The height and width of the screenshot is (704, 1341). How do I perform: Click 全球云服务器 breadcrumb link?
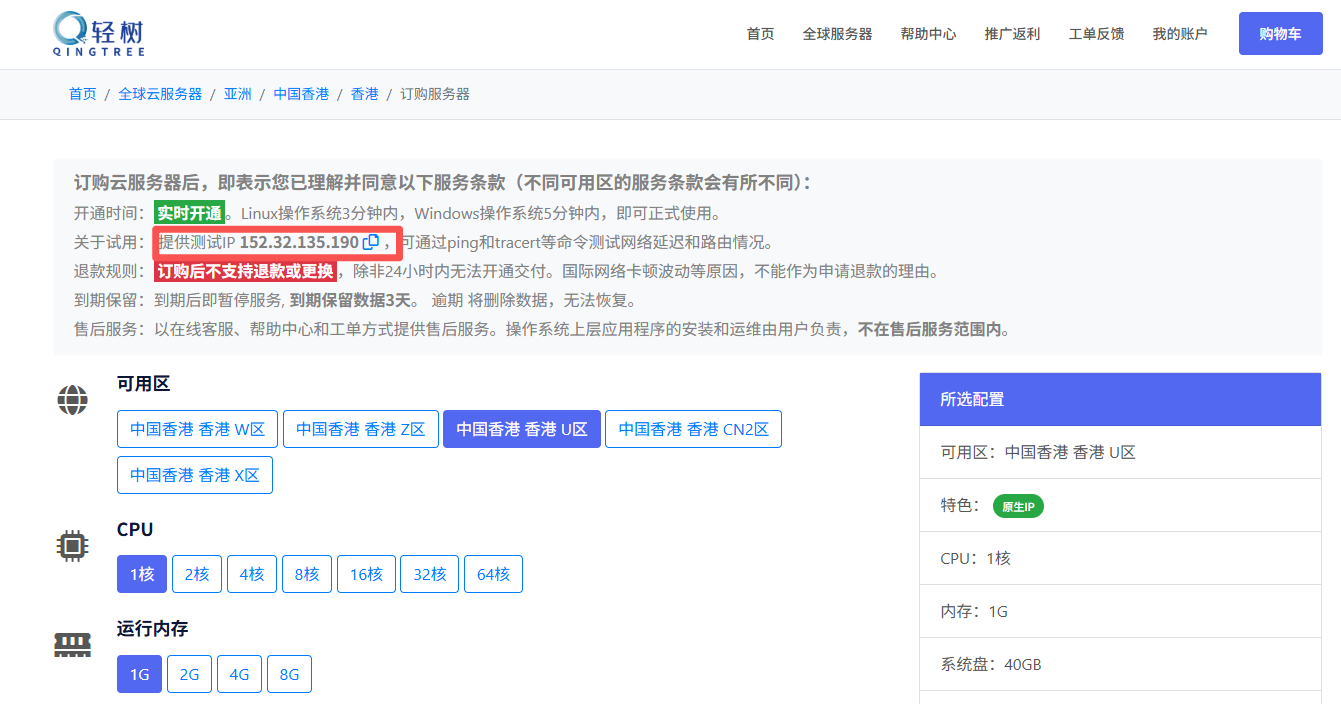click(x=160, y=94)
